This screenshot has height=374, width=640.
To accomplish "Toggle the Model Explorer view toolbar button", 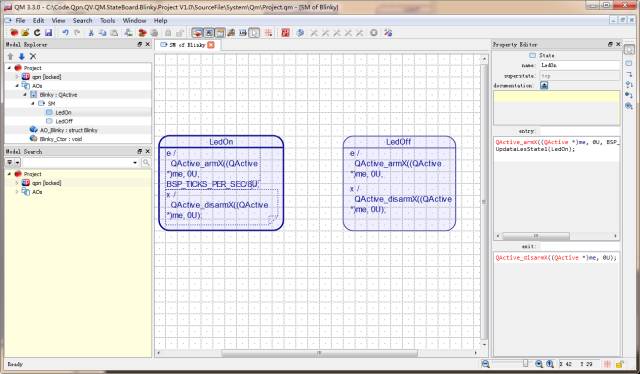I will point(197,33).
